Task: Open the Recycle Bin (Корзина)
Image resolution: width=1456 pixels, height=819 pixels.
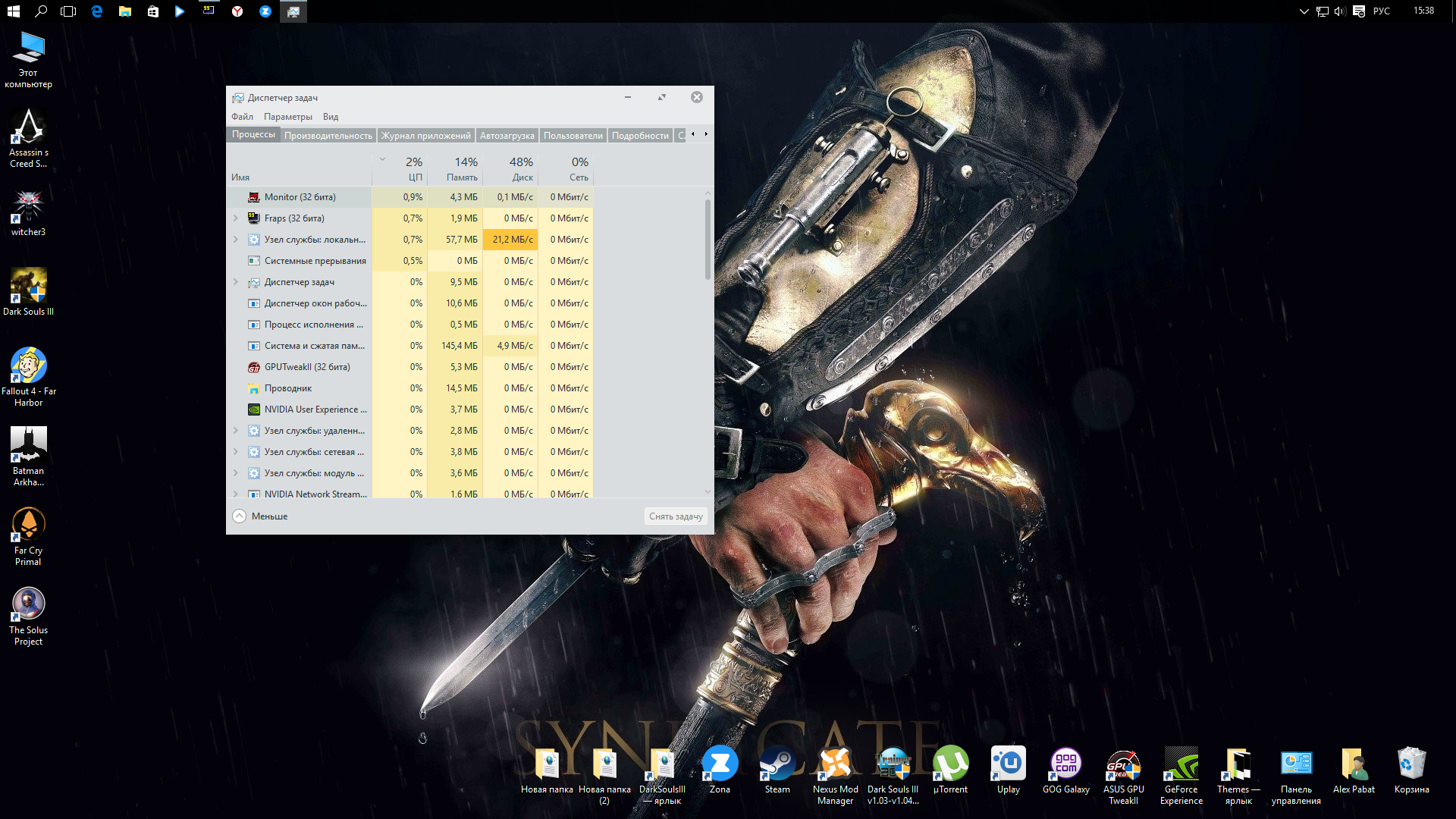Action: click(1411, 764)
